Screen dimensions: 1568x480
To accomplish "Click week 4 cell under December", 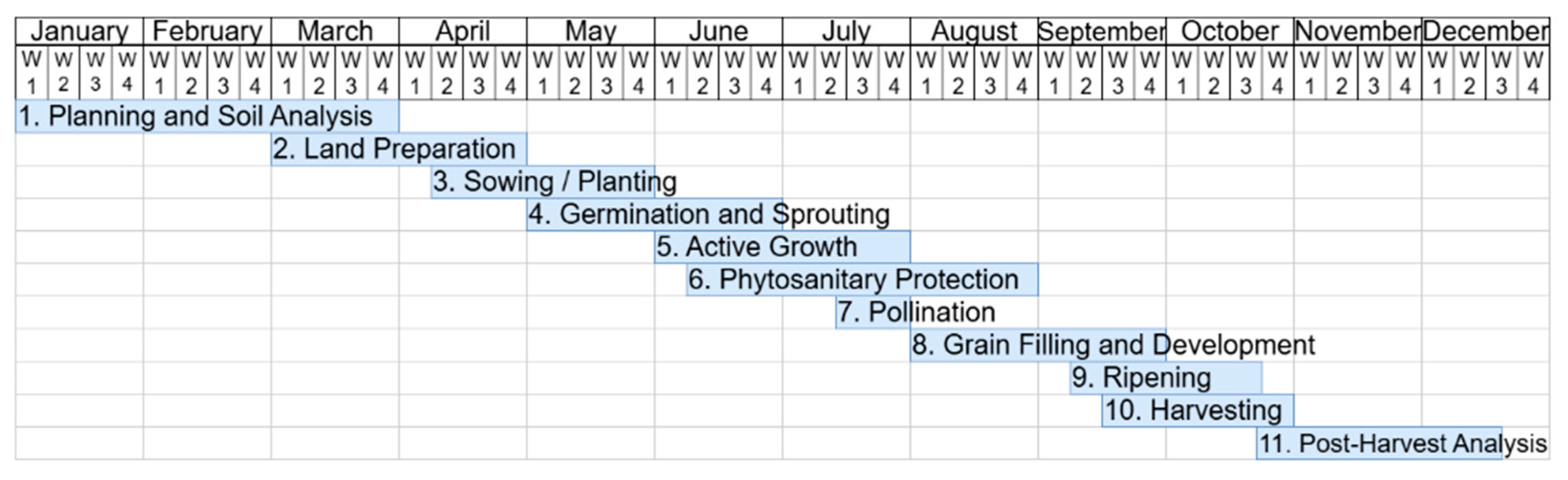I will coord(1533,72).
